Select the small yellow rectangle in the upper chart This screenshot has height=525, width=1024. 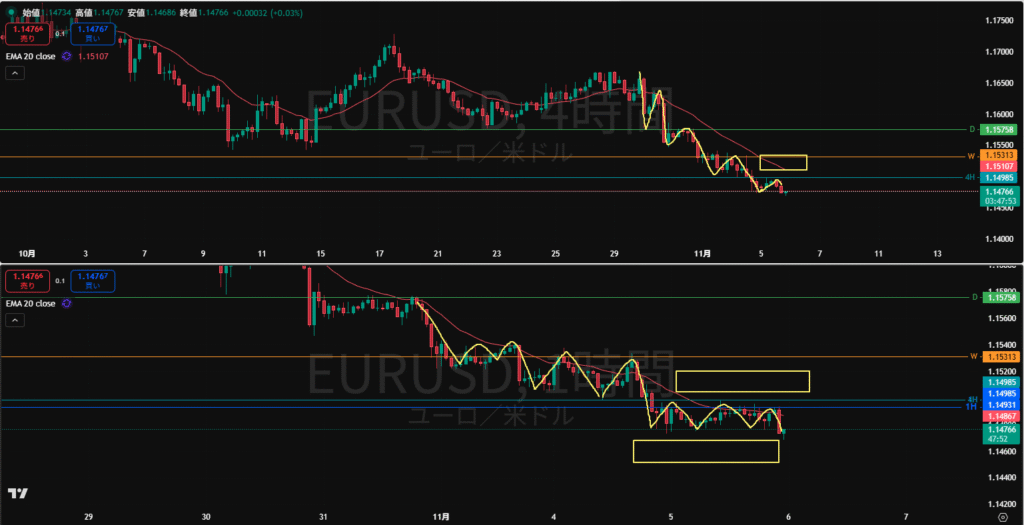coord(783,162)
